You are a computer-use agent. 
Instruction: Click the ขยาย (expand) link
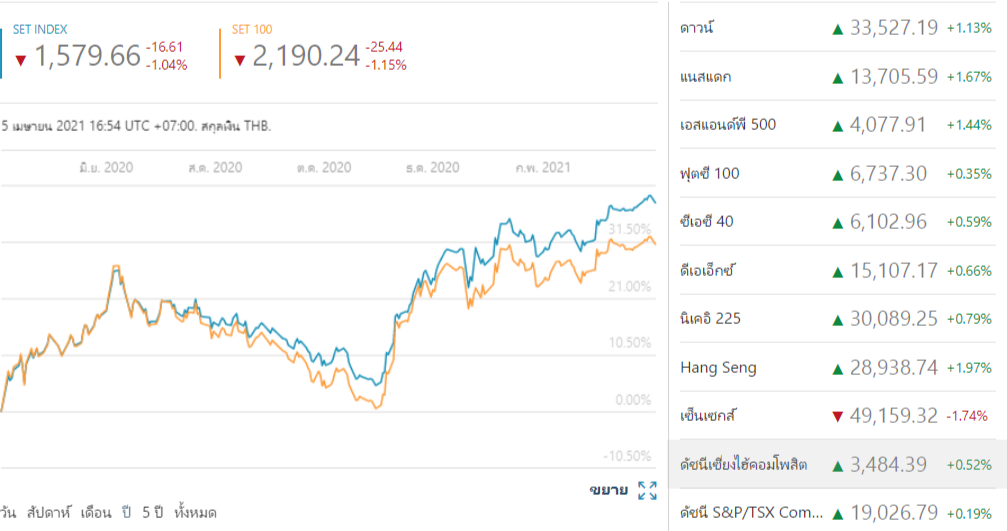pyautogui.click(x=609, y=490)
